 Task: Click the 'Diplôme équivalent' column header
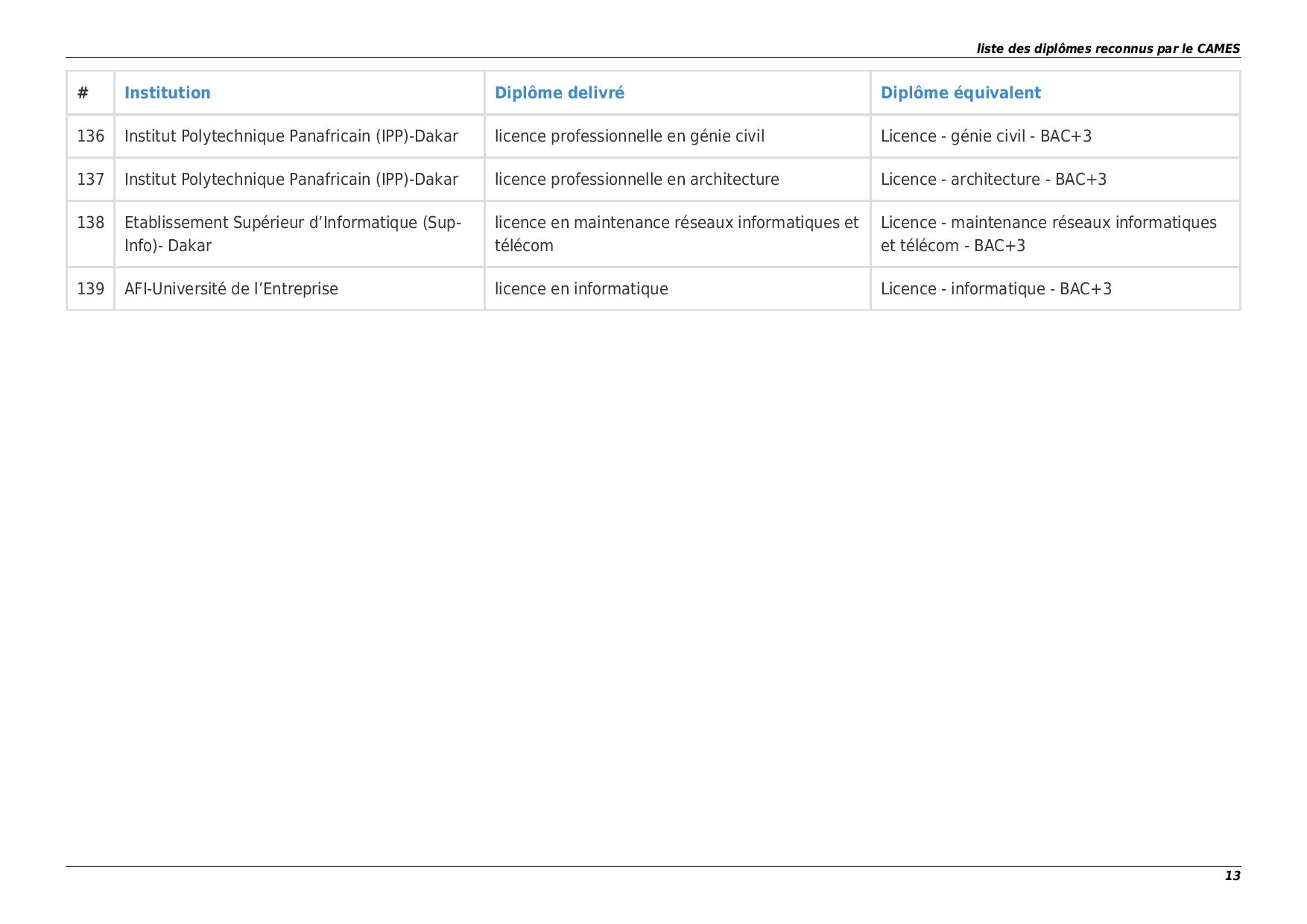(x=1055, y=93)
